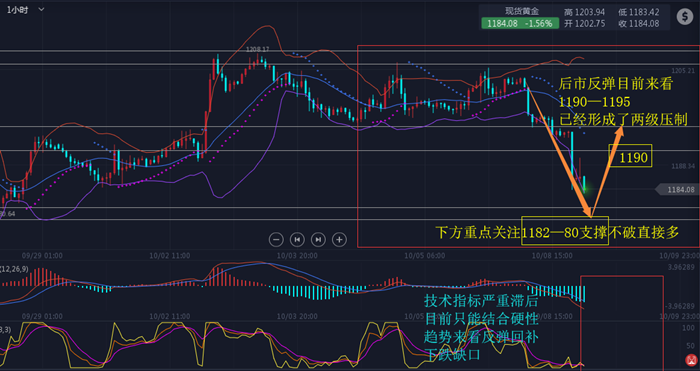This screenshot has width=700, height=371.
Task: Select the 09/29 01:00 time axis marker
Action: pos(42,256)
